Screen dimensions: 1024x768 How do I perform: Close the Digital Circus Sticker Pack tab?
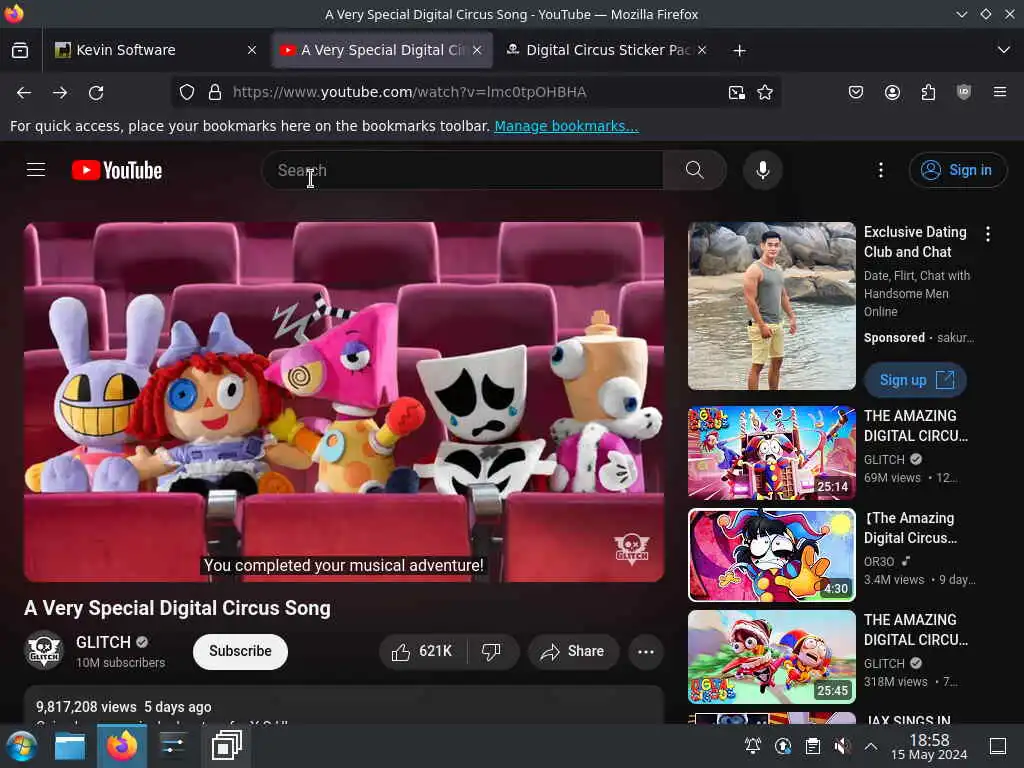click(x=702, y=50)
